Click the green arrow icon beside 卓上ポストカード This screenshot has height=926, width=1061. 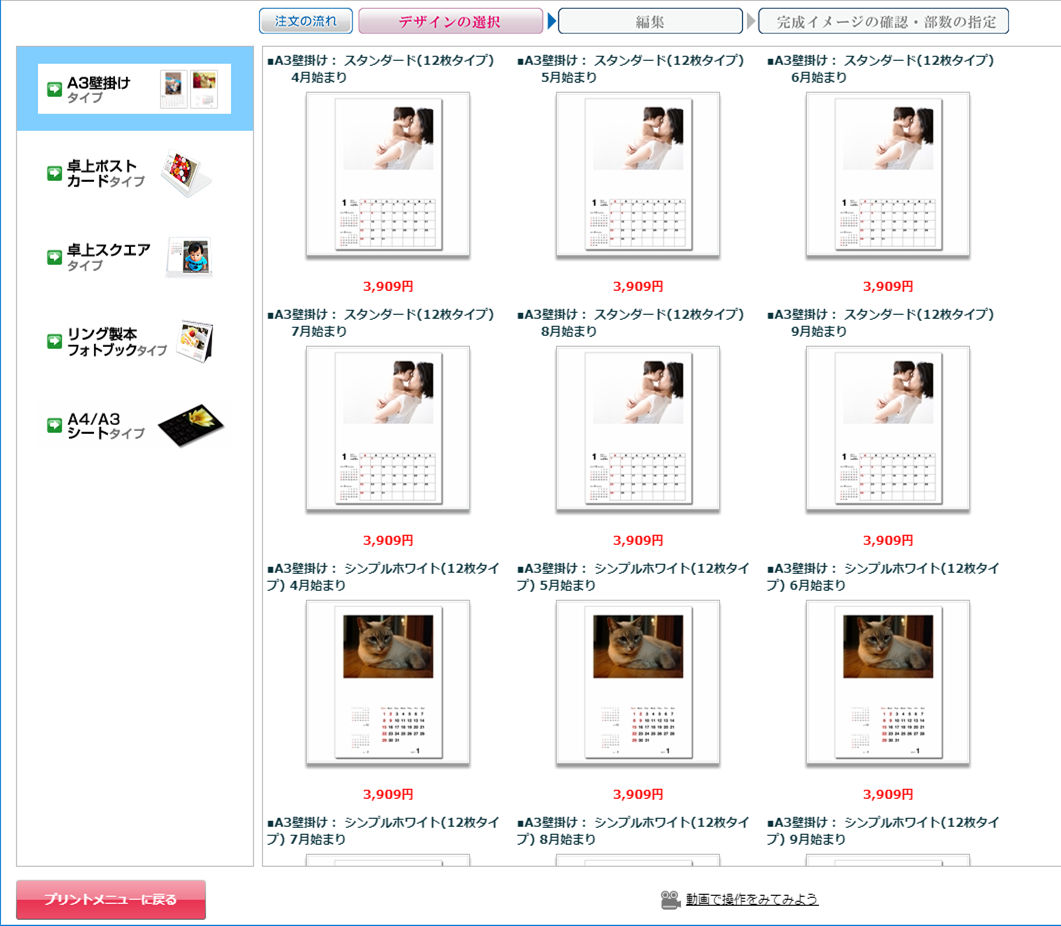[55, 174]
